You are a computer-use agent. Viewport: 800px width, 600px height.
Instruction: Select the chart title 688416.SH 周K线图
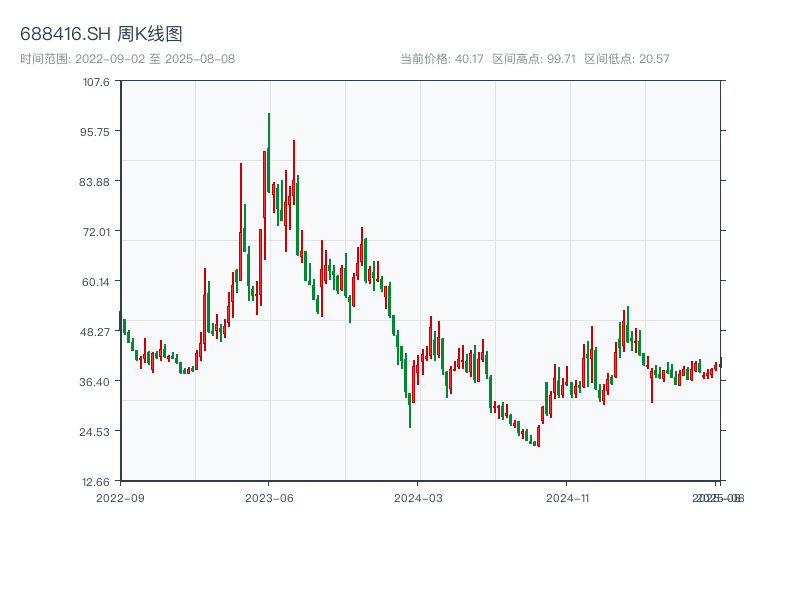click(100, 33)
